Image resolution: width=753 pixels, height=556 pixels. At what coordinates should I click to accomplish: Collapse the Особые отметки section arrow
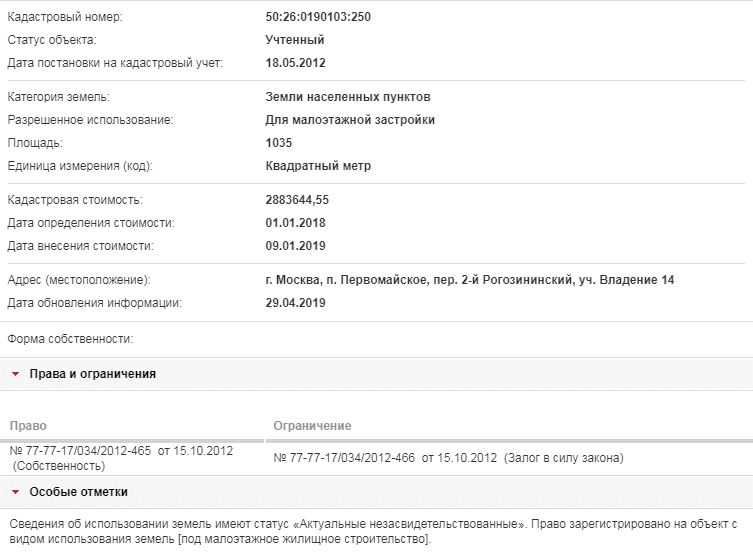point(15,492)
